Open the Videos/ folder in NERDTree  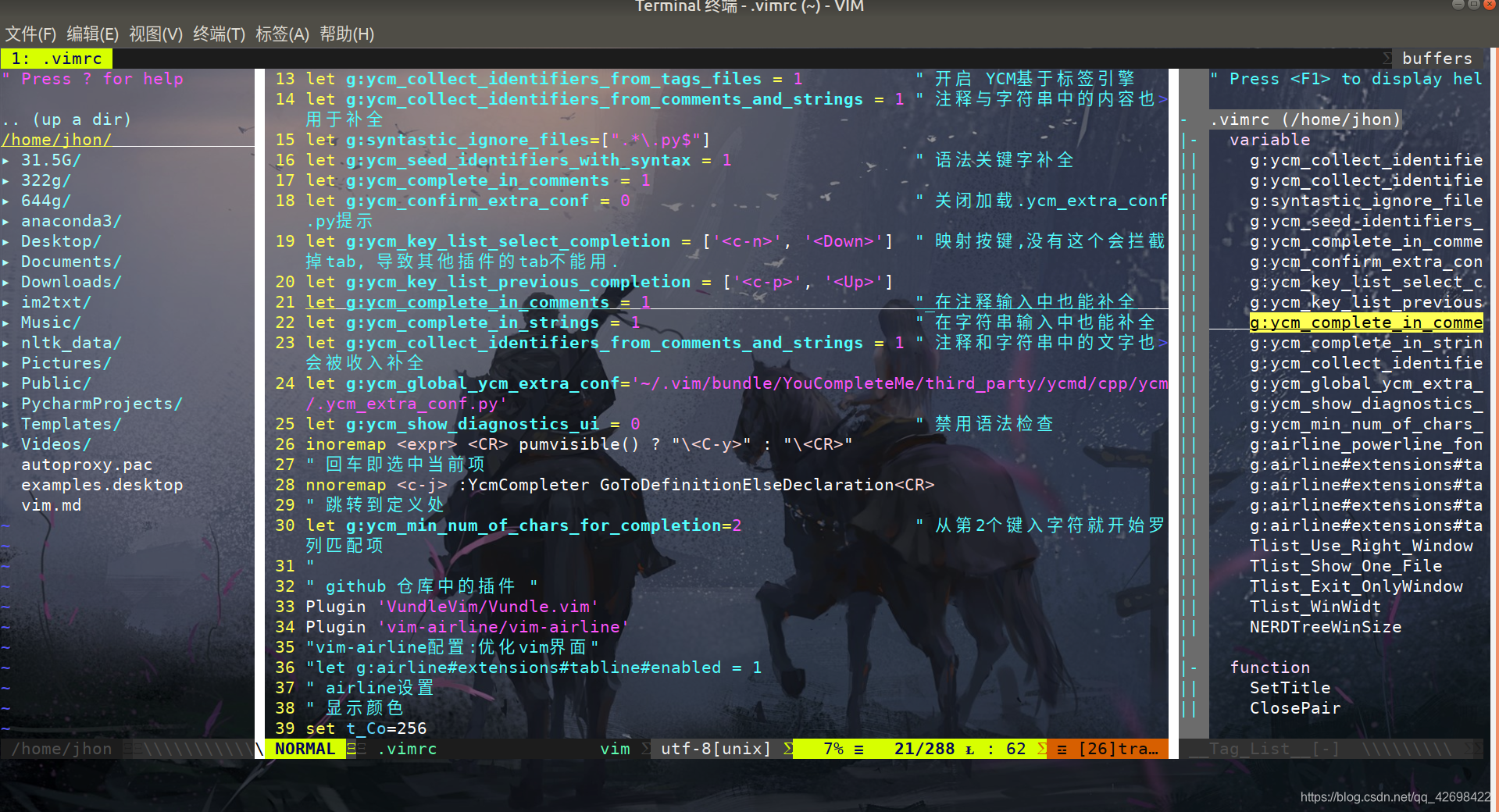(56, 444)
